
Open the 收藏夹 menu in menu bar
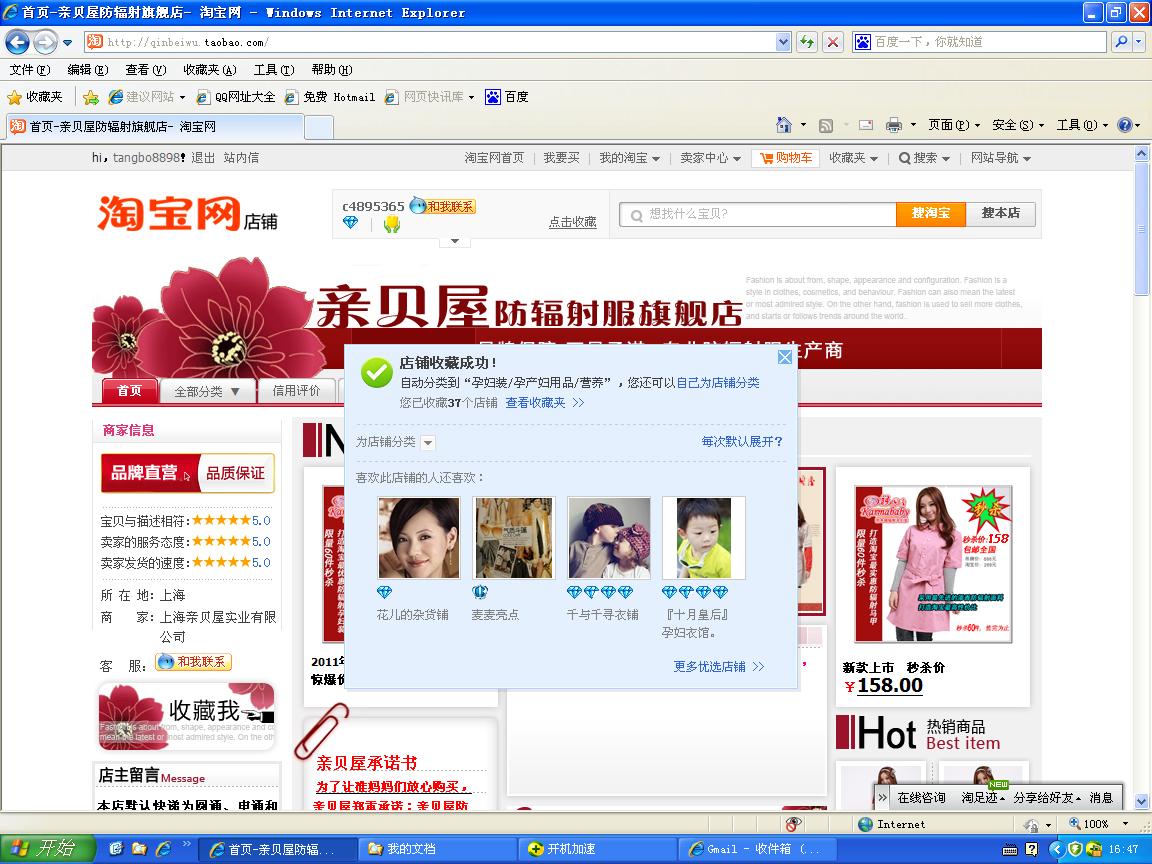tap(209, 70)
